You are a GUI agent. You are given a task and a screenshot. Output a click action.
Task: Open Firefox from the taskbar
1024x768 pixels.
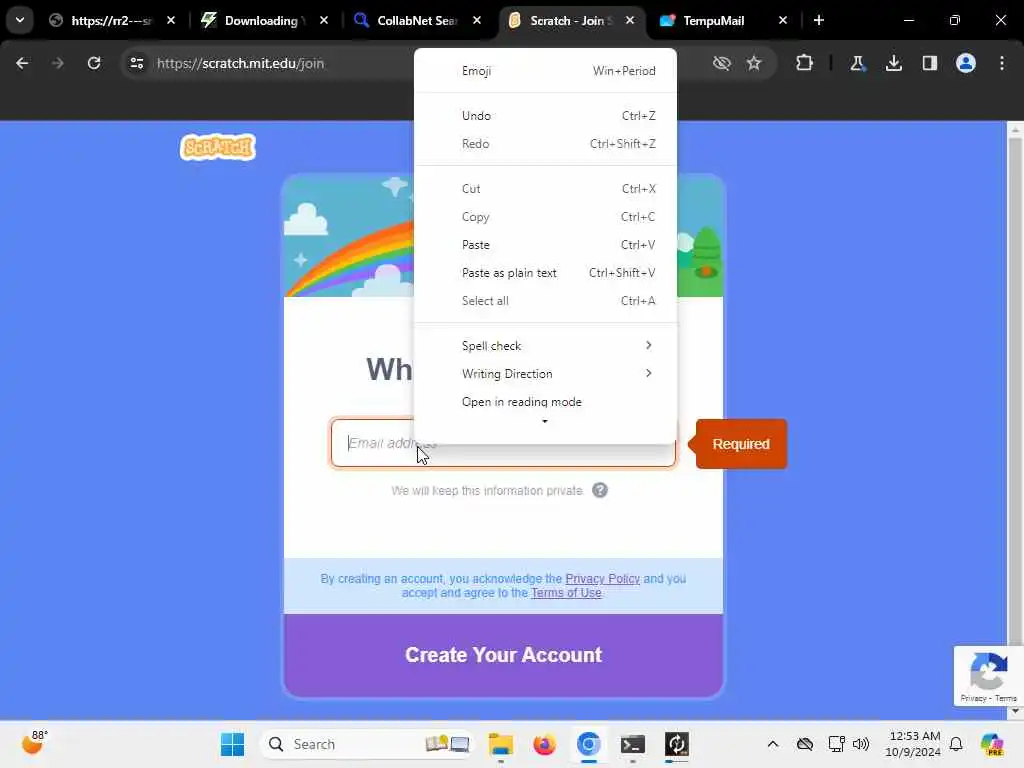coord(545,744)
